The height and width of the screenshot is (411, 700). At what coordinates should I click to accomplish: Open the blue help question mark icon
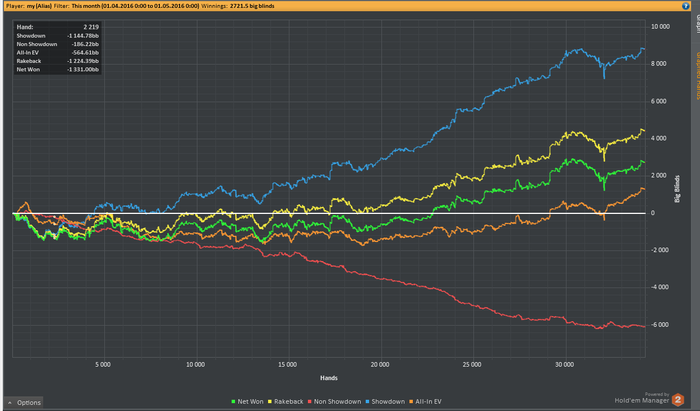click(x=686, y=6)
